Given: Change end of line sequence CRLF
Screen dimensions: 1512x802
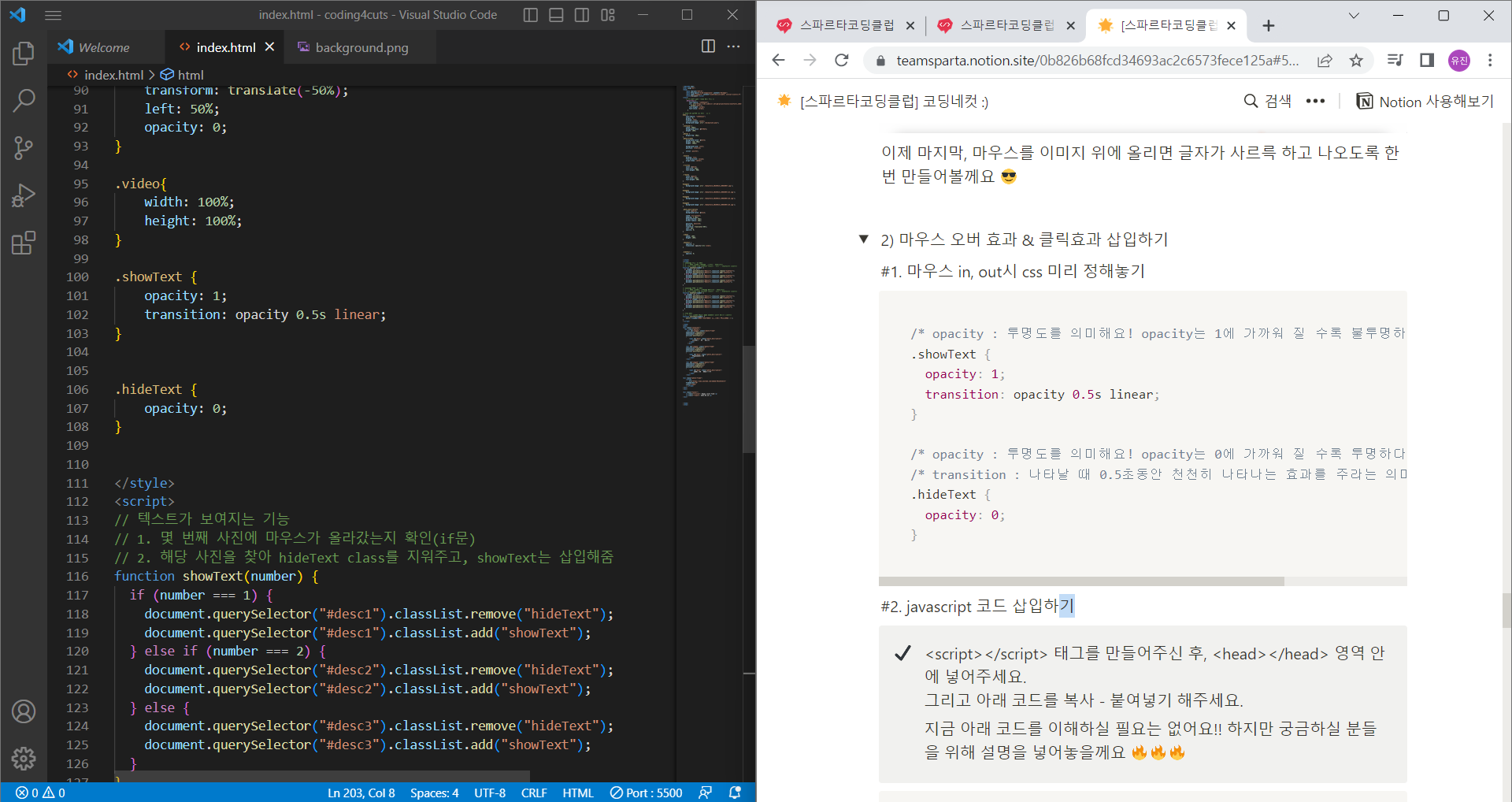Looking at the screenshot, I should point(534,793).
